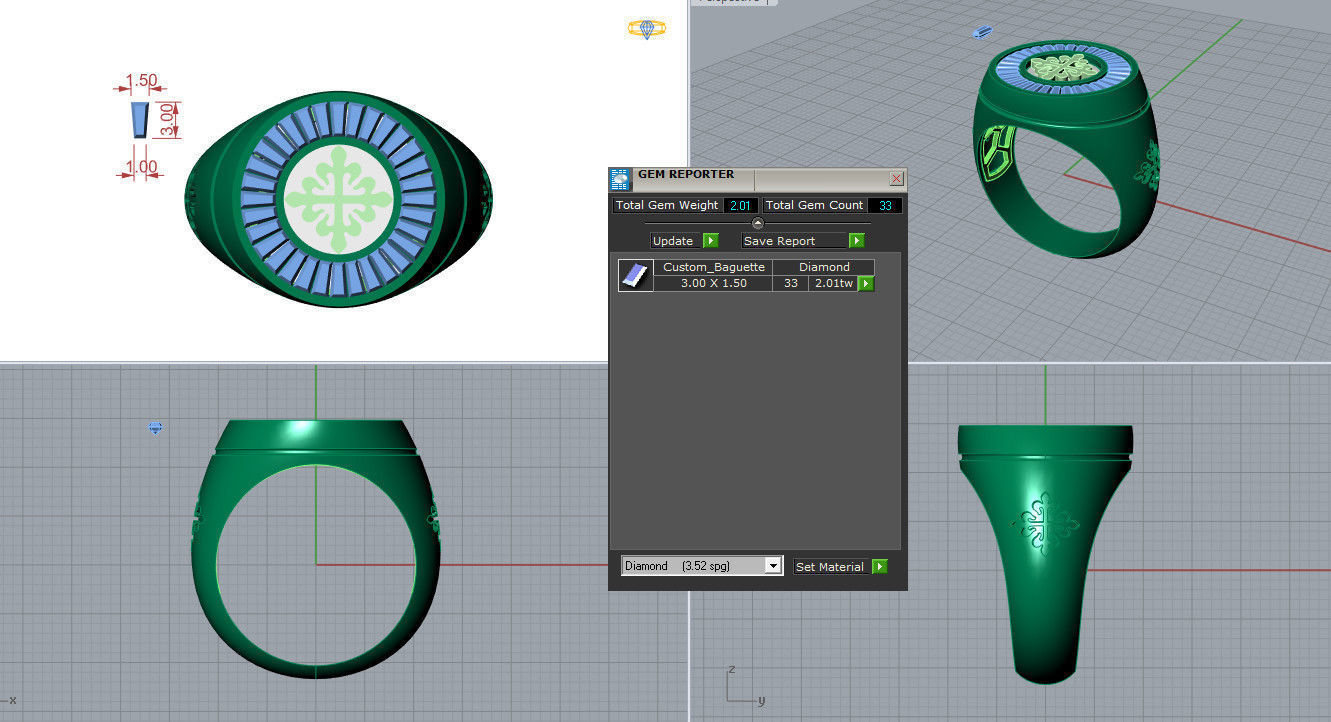Click the green Set Material arrow button
This screenshot has width=1331, height=722.
(880, 566)
